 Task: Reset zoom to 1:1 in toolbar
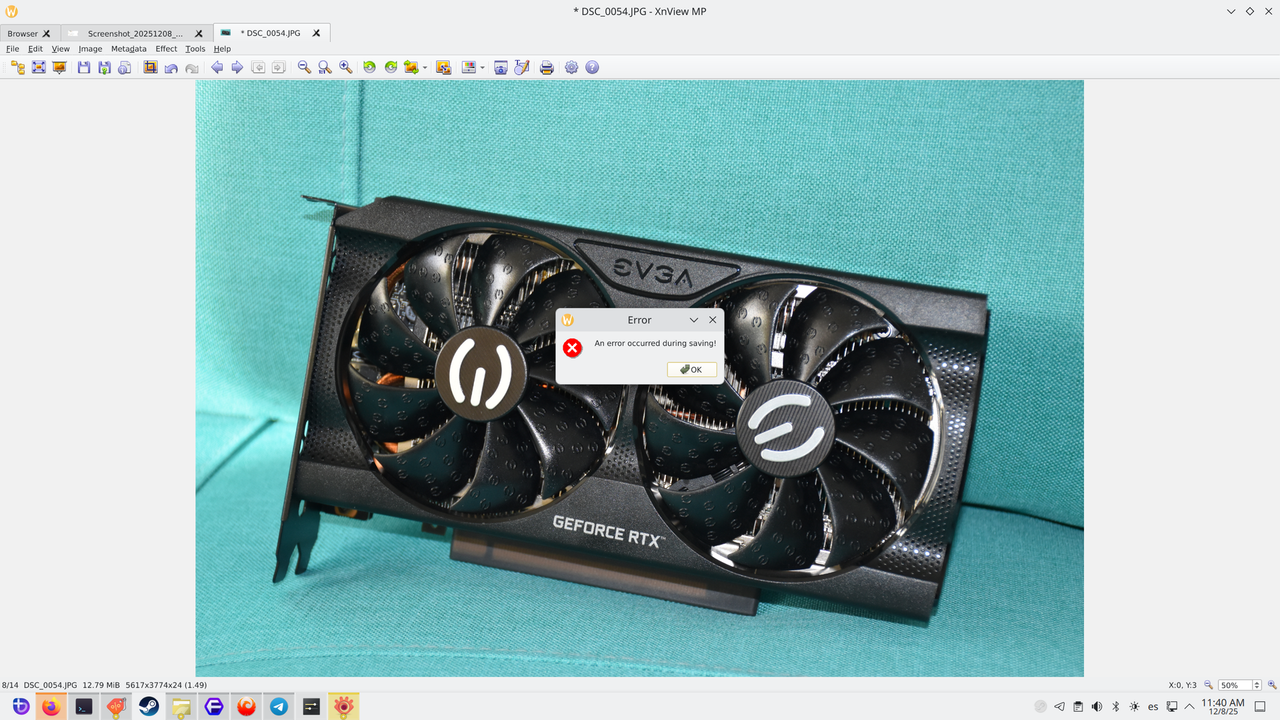[325, 67]
